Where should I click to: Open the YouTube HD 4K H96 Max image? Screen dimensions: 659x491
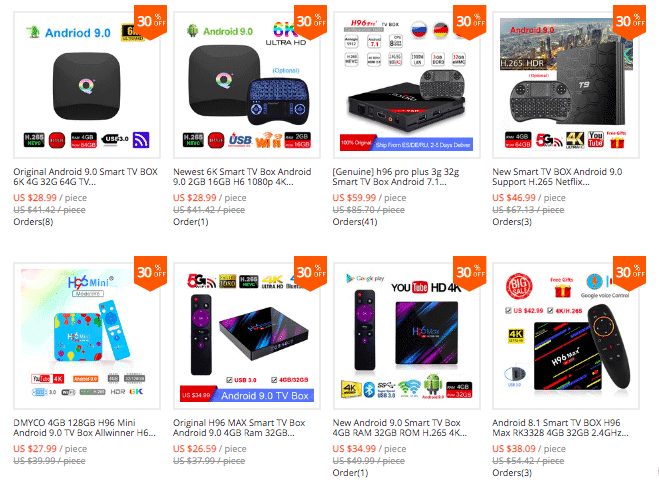[x=406, y=336]
